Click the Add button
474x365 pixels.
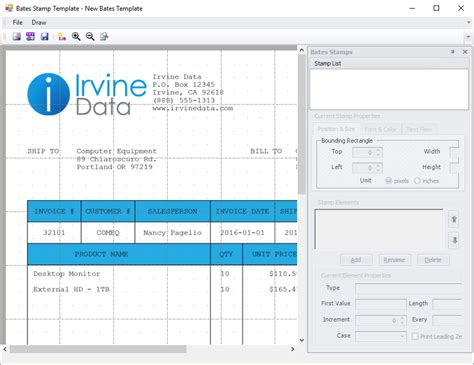[x=356, y=260]
